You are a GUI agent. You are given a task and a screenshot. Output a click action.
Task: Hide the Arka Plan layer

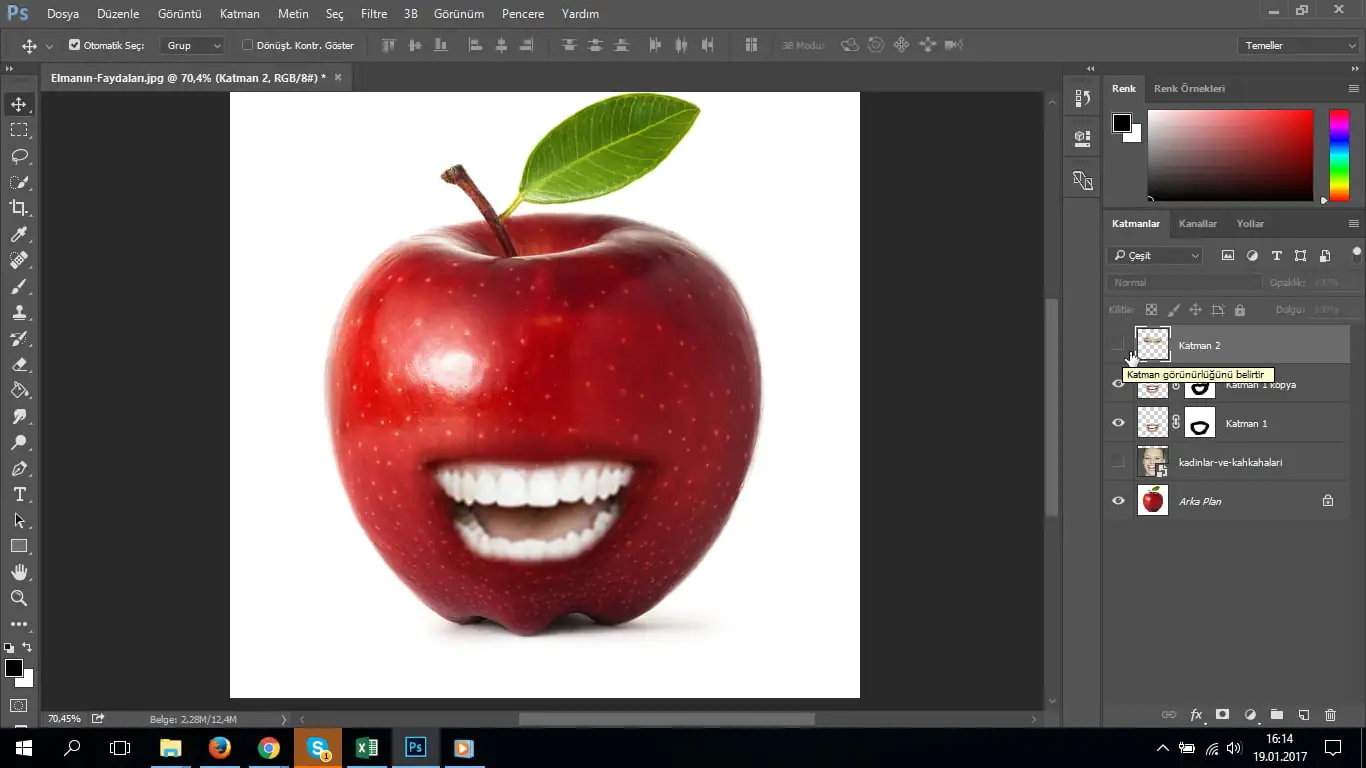point(1118,501)
